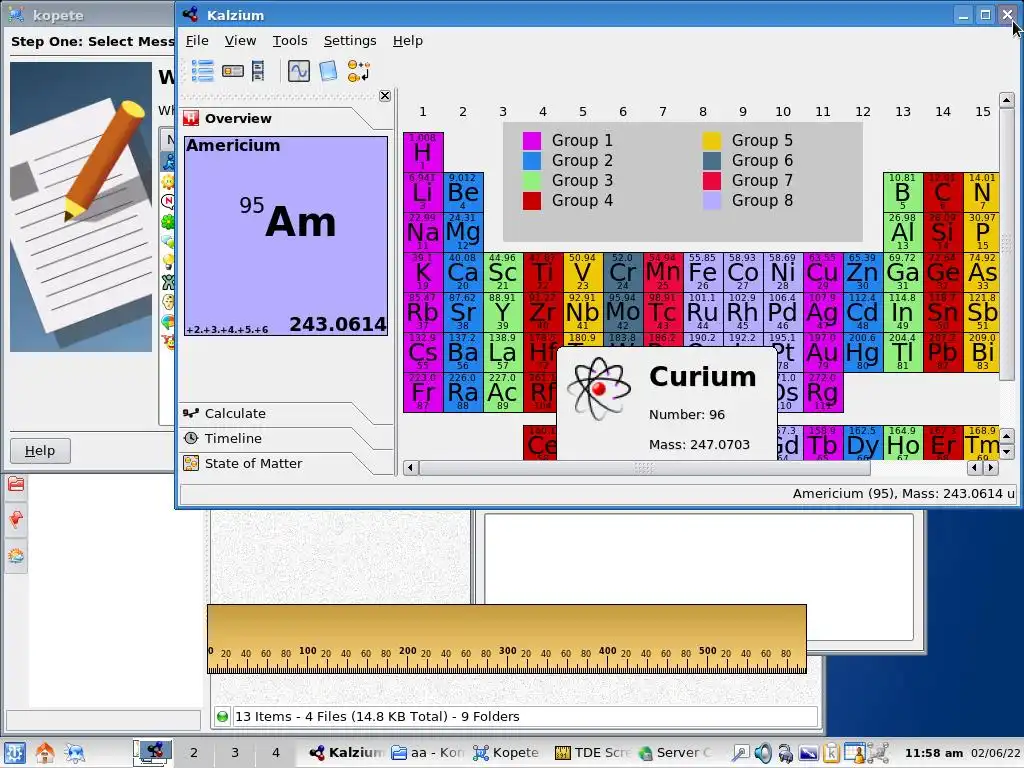Click the left arrow of horizontal scrollbar
The image size is (1024, 768).
click(x=411, y=468)
